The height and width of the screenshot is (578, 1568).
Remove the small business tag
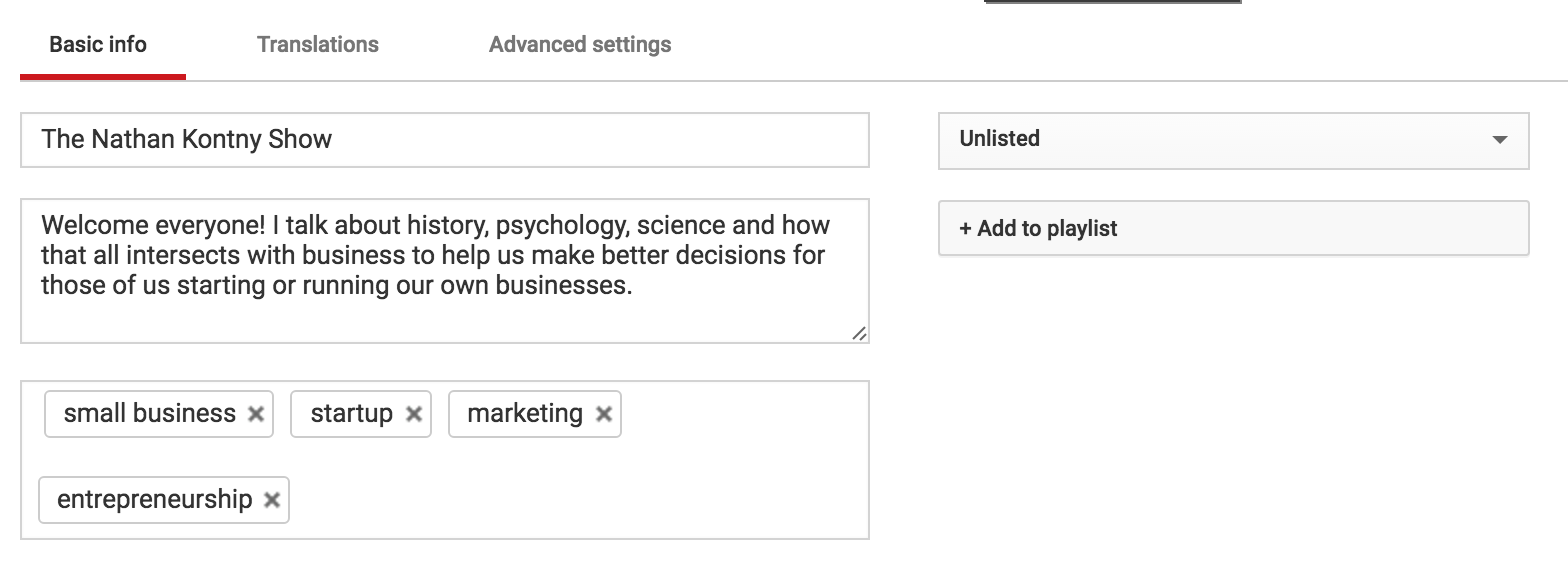click(256, 414)
